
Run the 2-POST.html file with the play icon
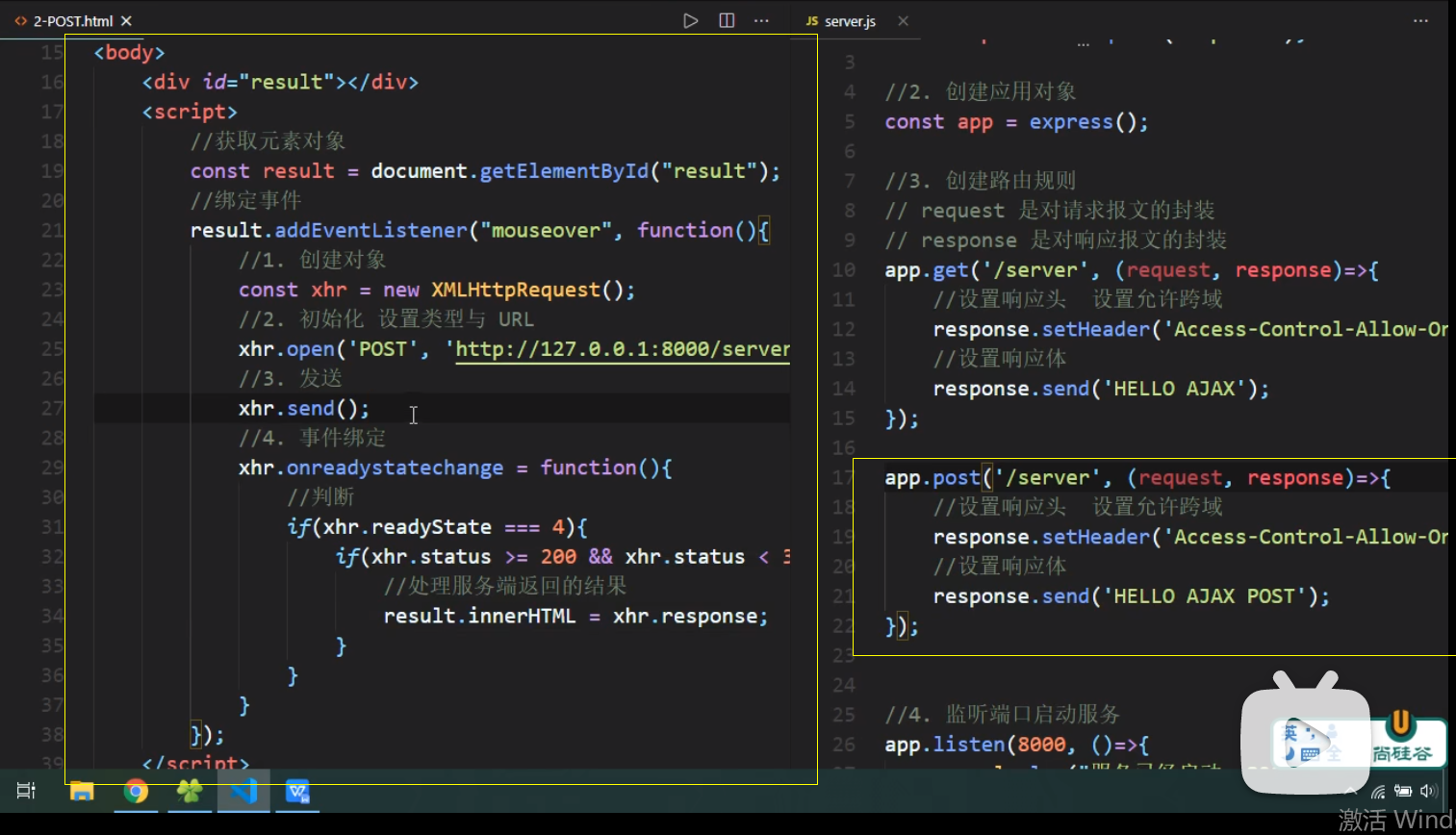click(690, 20)
